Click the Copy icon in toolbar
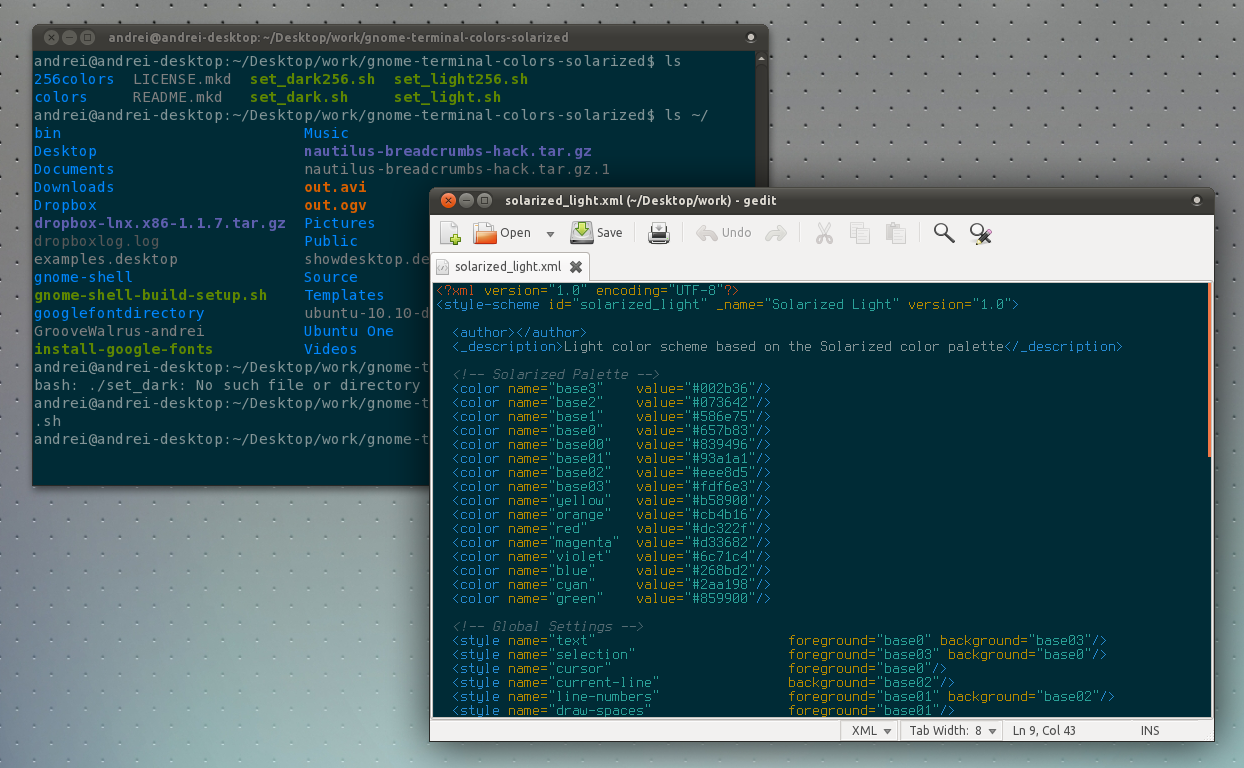 (x=859, y=233)
